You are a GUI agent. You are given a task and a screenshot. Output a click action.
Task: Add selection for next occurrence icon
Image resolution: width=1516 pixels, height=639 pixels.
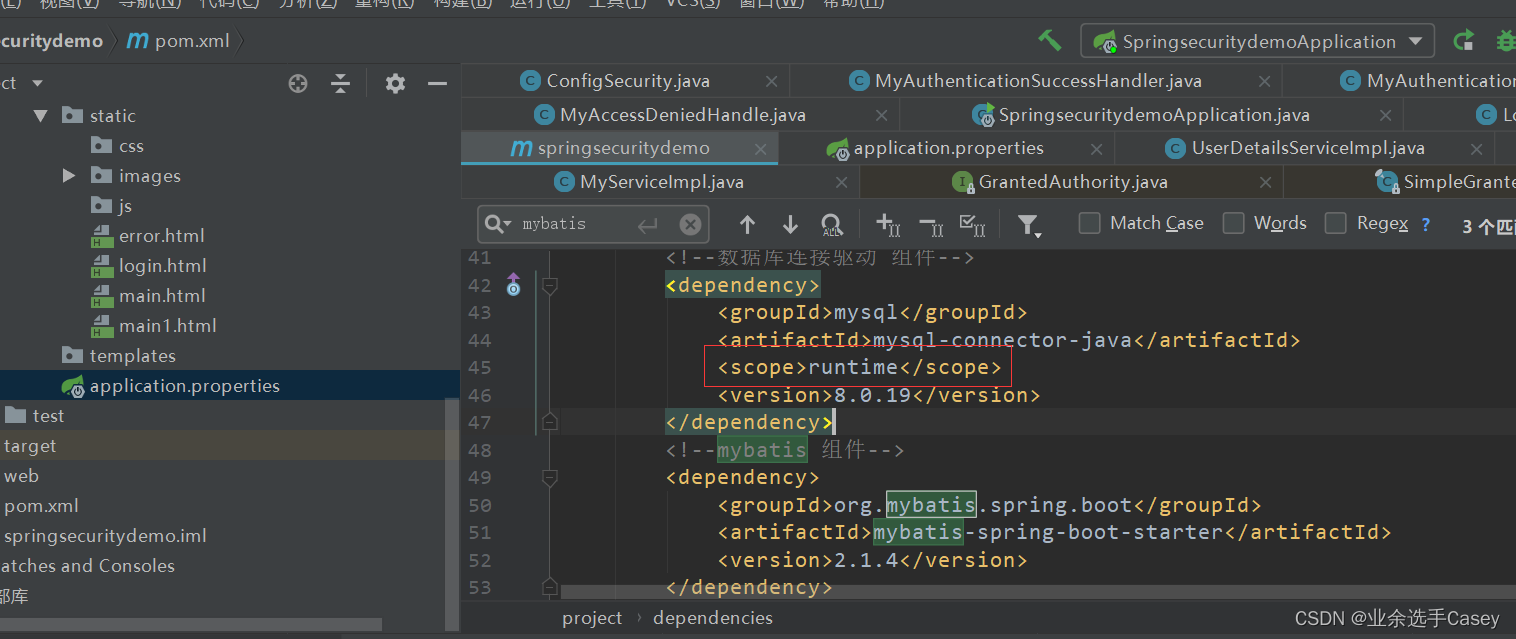(x=888, y=224)
